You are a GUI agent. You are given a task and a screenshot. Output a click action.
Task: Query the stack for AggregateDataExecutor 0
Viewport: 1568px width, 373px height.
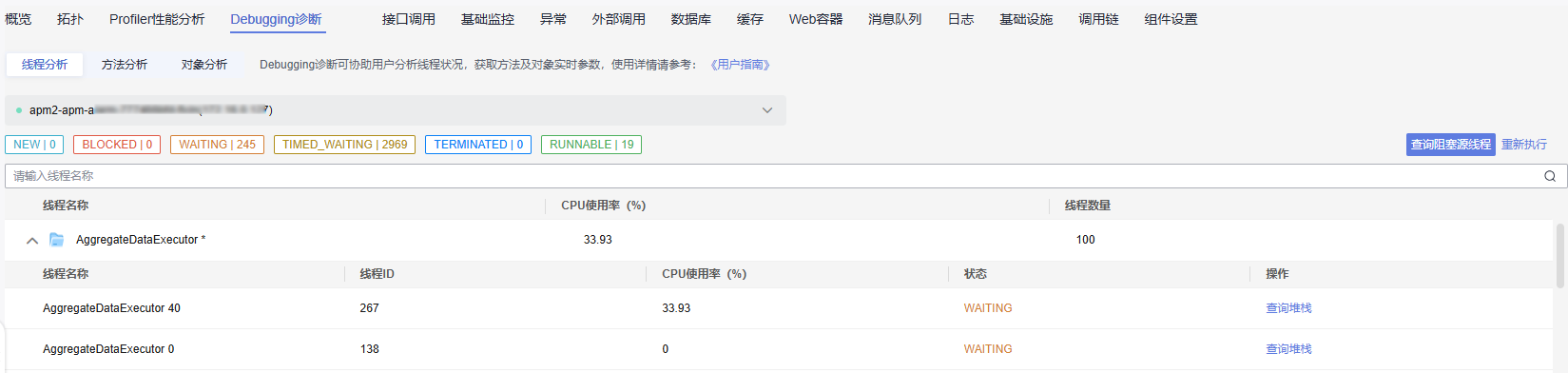[x=1288, y=349]
